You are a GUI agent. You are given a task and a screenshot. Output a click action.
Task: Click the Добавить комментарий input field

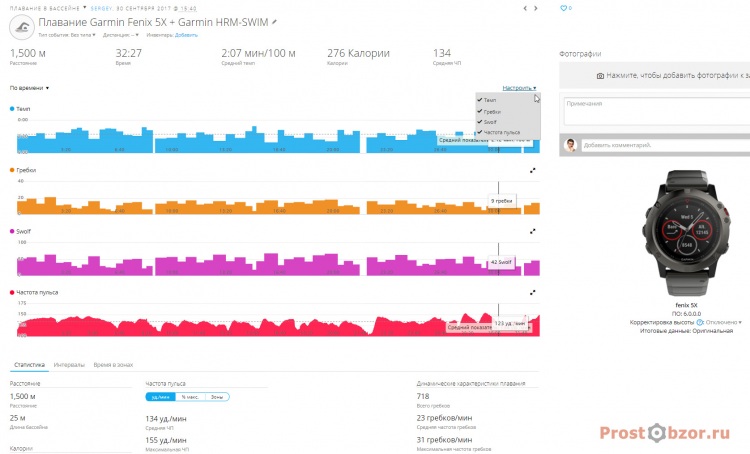tap(665, 145)
